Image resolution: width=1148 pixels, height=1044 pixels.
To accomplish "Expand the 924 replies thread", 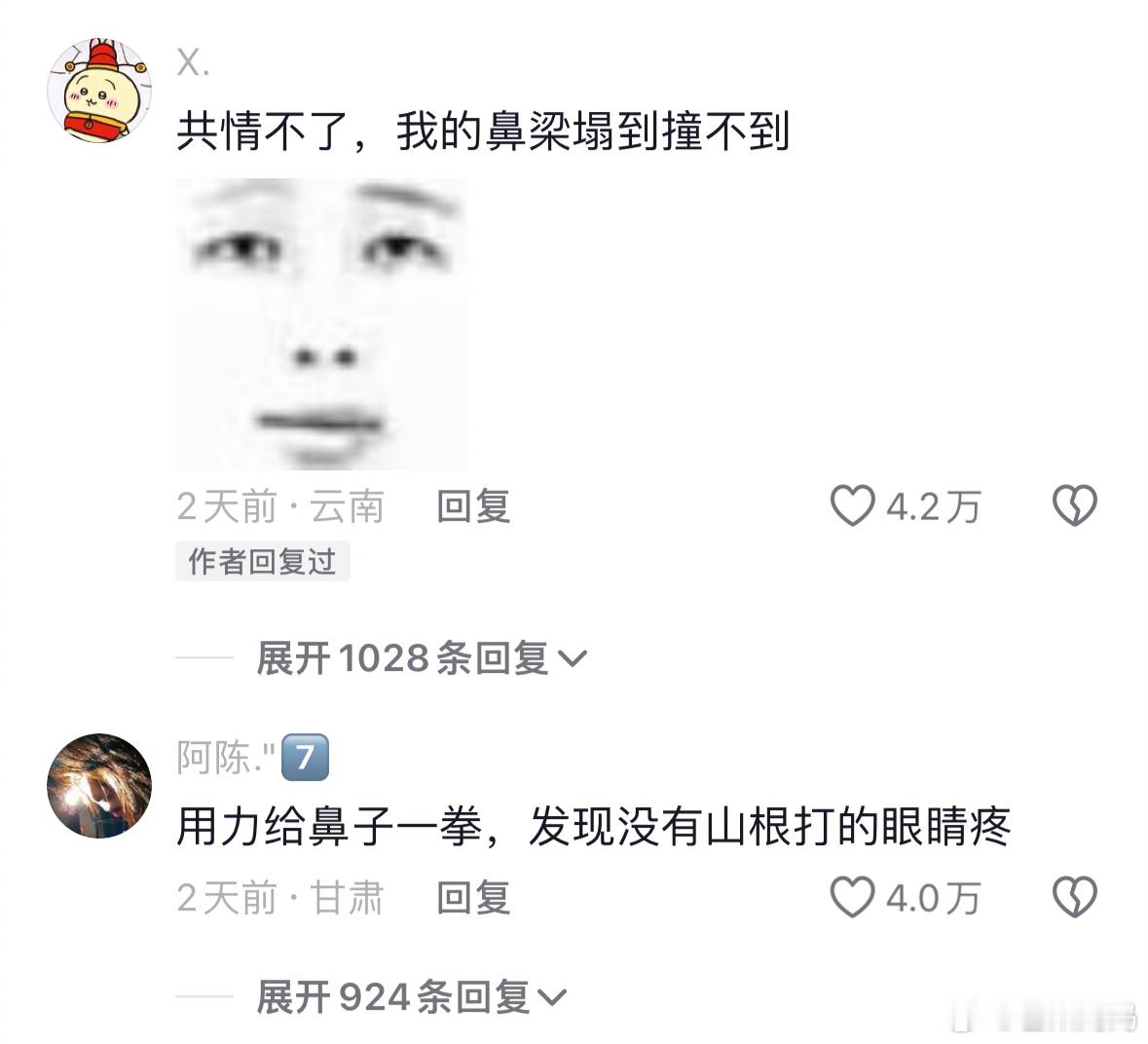I will (x=412, y=996).
